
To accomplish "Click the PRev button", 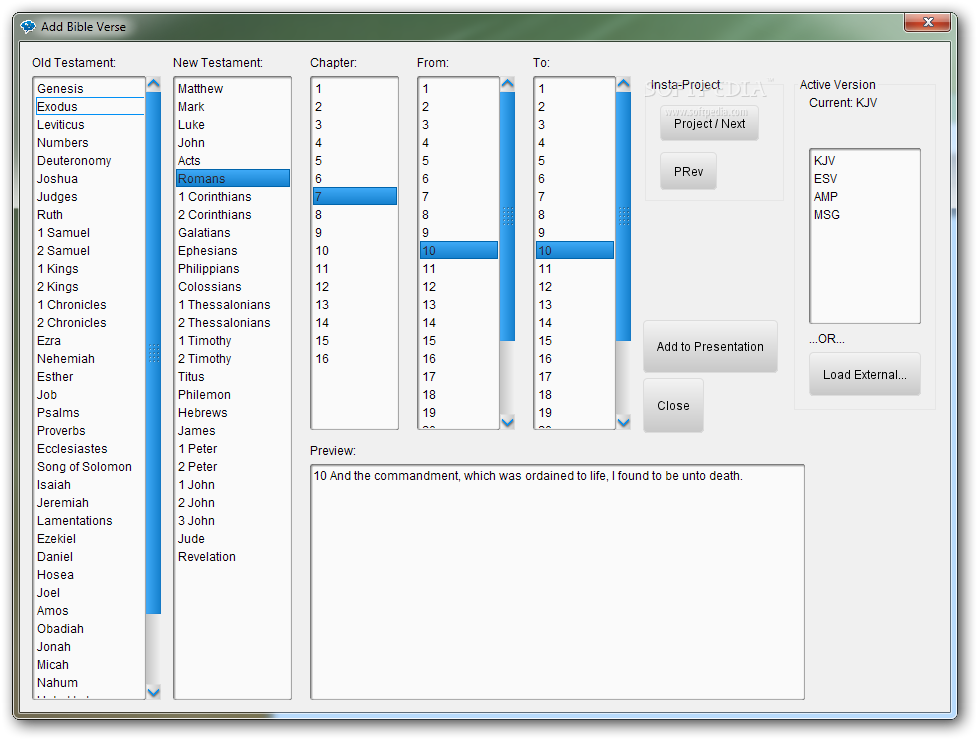I will [x=688, y=171].
